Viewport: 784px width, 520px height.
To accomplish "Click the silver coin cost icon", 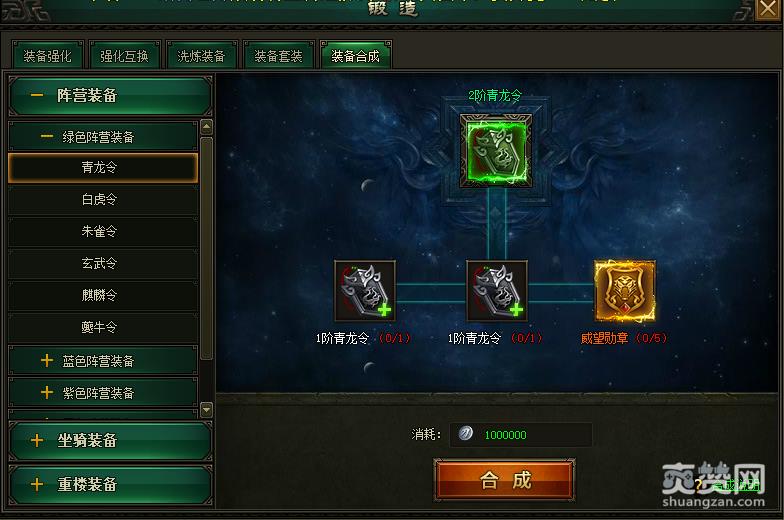I will coord(466,433).
